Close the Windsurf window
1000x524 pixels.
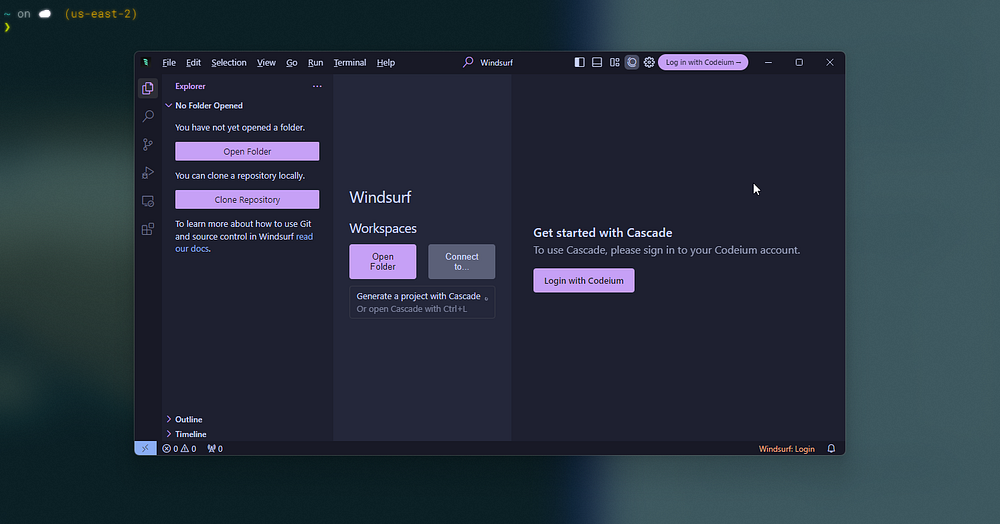coord(830,62)
